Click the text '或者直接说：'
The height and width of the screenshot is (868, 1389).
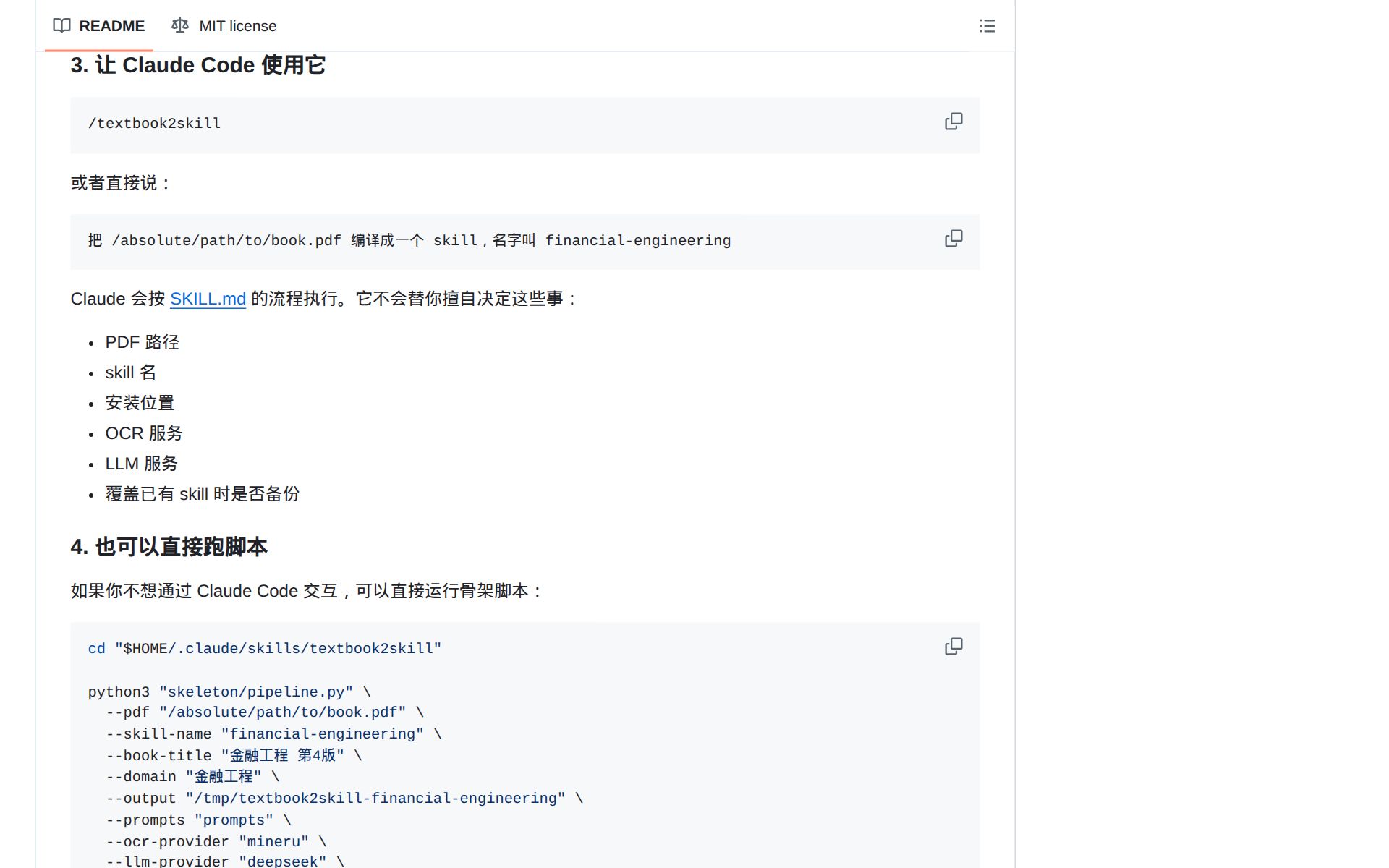tap(122, 183)
